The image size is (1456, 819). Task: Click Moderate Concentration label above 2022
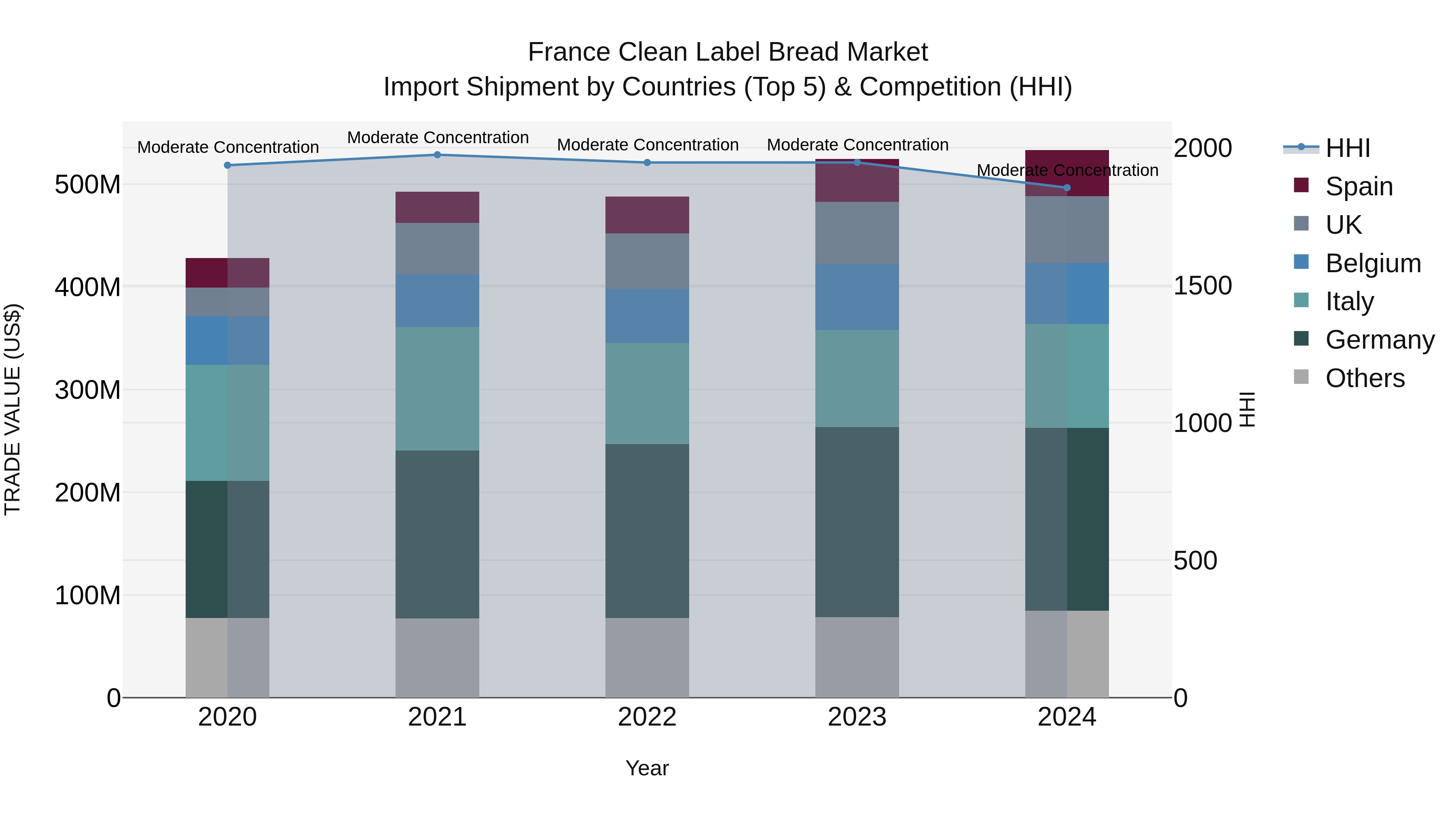[x=648, y=145]
